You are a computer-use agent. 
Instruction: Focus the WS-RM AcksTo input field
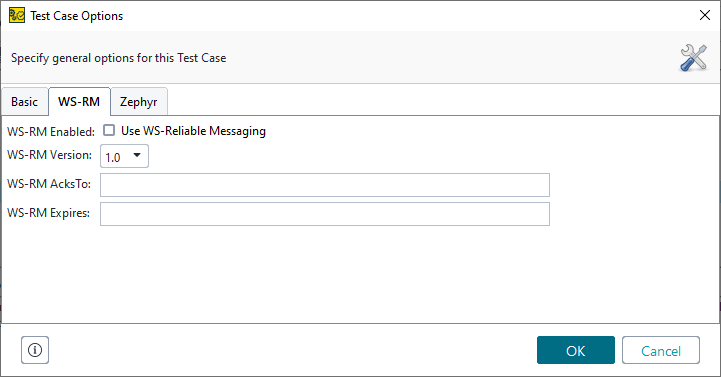[325, 185]
